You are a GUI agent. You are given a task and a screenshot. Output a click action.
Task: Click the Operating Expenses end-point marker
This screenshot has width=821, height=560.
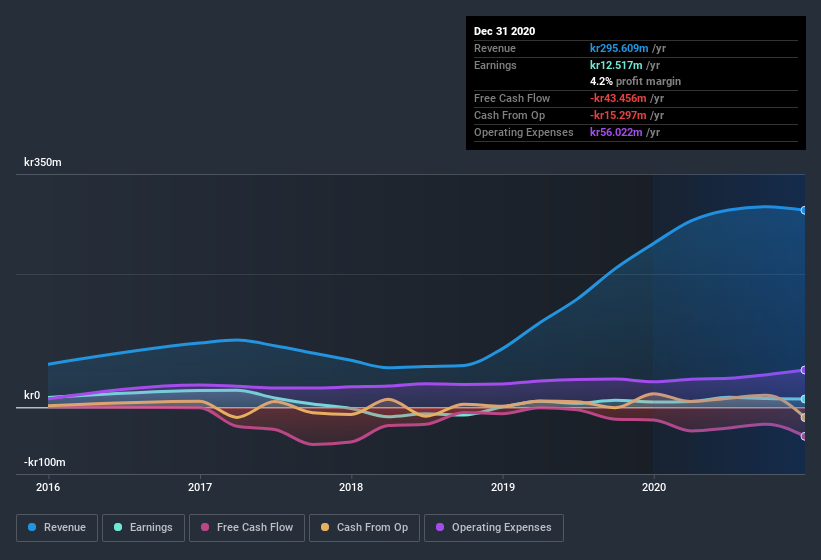pyautogui.click(x=804, y=370)
